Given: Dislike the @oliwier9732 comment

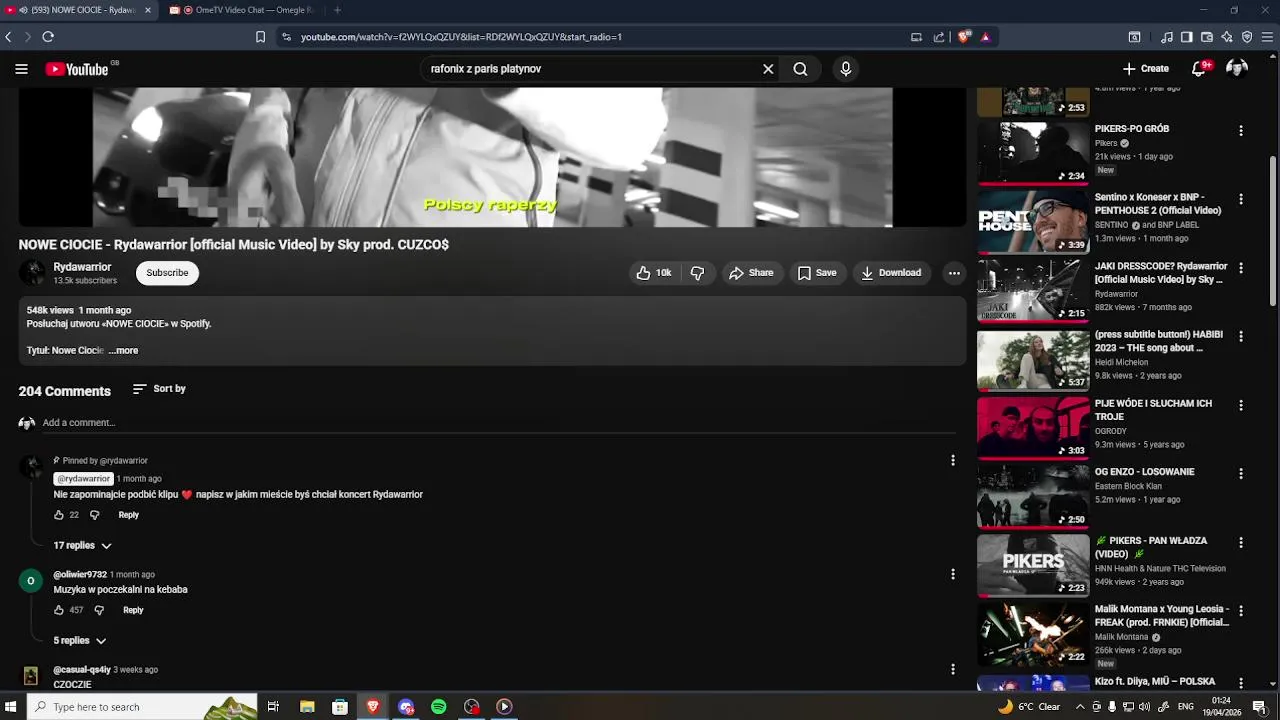Looking at the screenshot, I should click(99, 610).
